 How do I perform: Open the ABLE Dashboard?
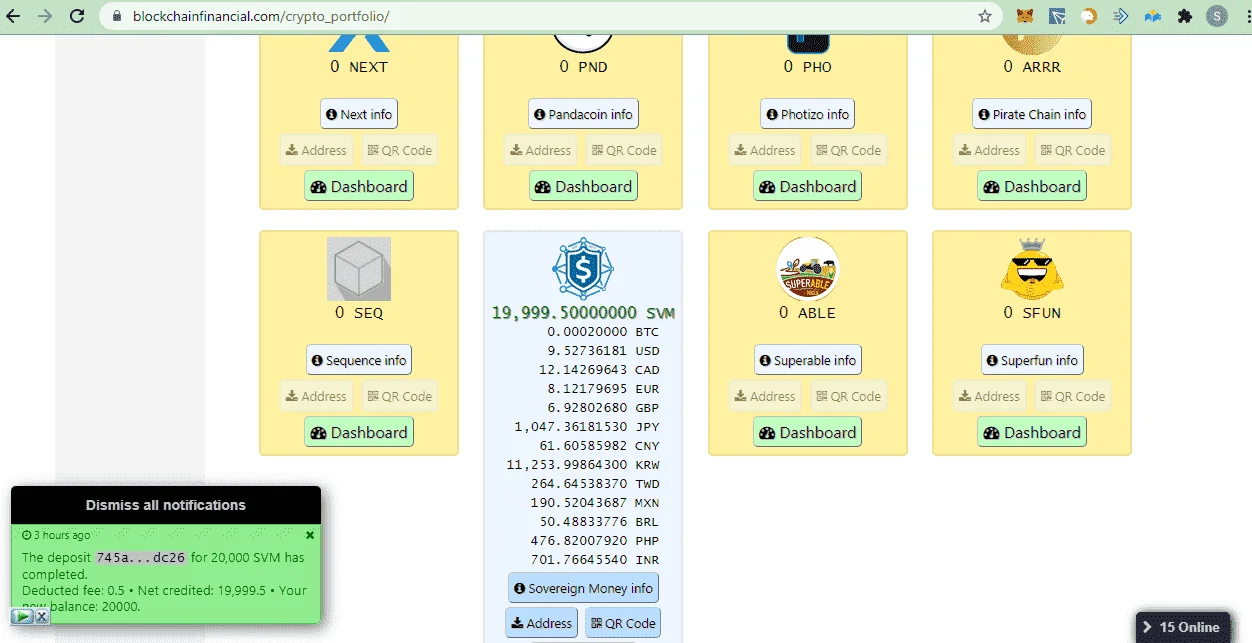[807, 432]
